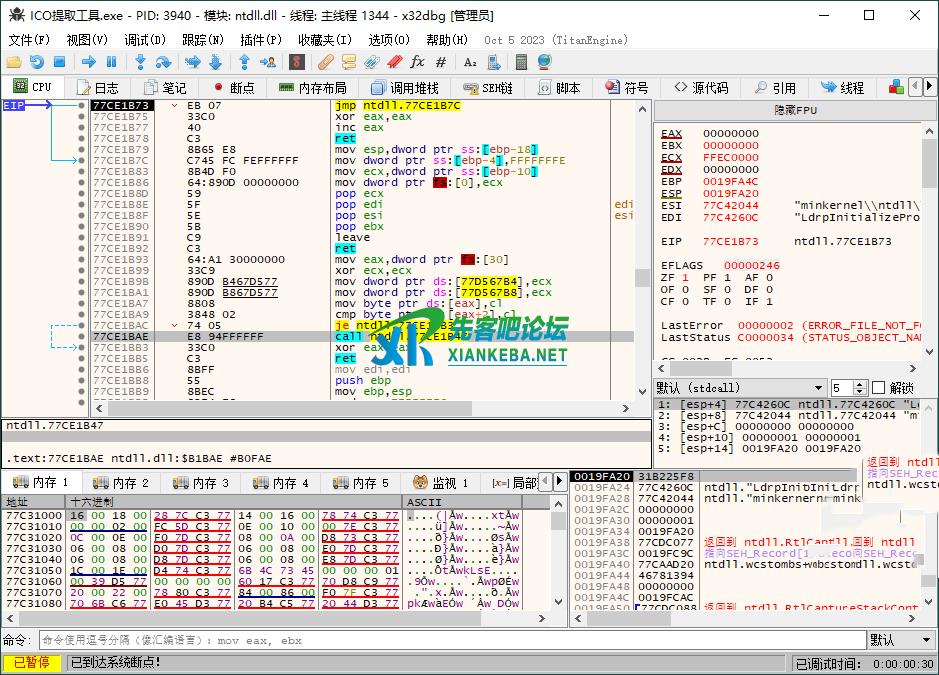Screen dimensions: 939x675
Task: Click the fx functions toolbar icon
Action: (x=417, y=62)
